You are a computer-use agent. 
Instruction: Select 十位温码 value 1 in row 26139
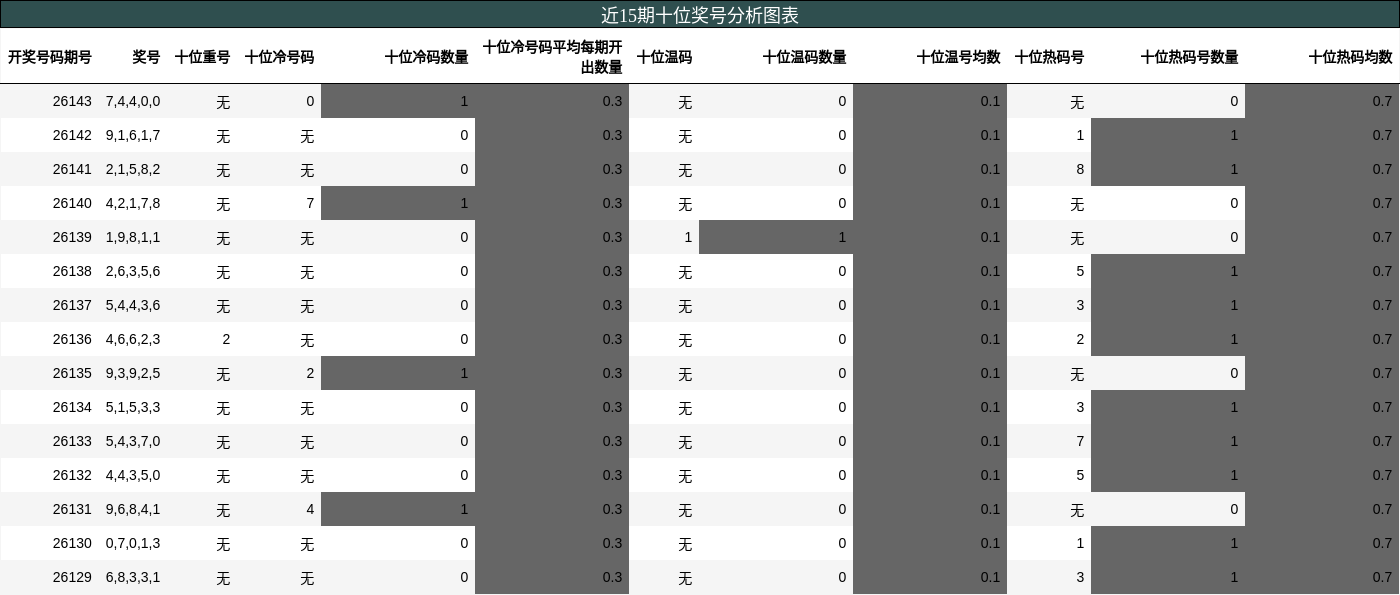688,237
